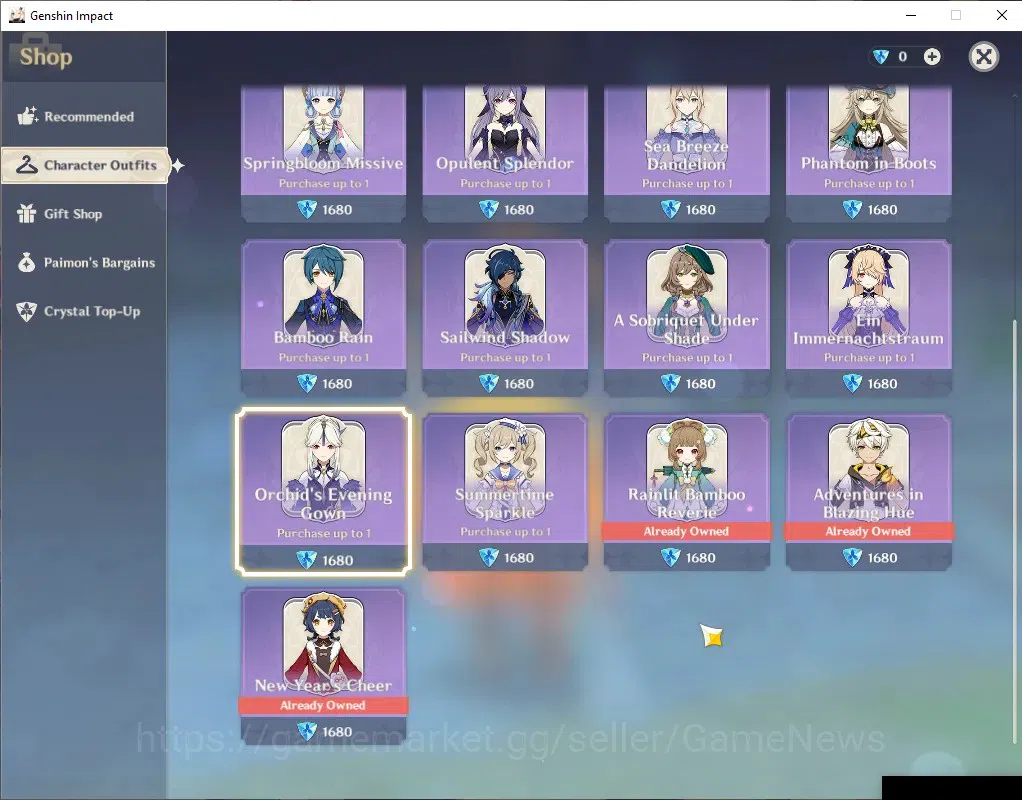The width and height of the screenshot is (1022, 800).
Task: Click Already Owned label on Adventures in Blazing Hue
Action: pos(869,531)
